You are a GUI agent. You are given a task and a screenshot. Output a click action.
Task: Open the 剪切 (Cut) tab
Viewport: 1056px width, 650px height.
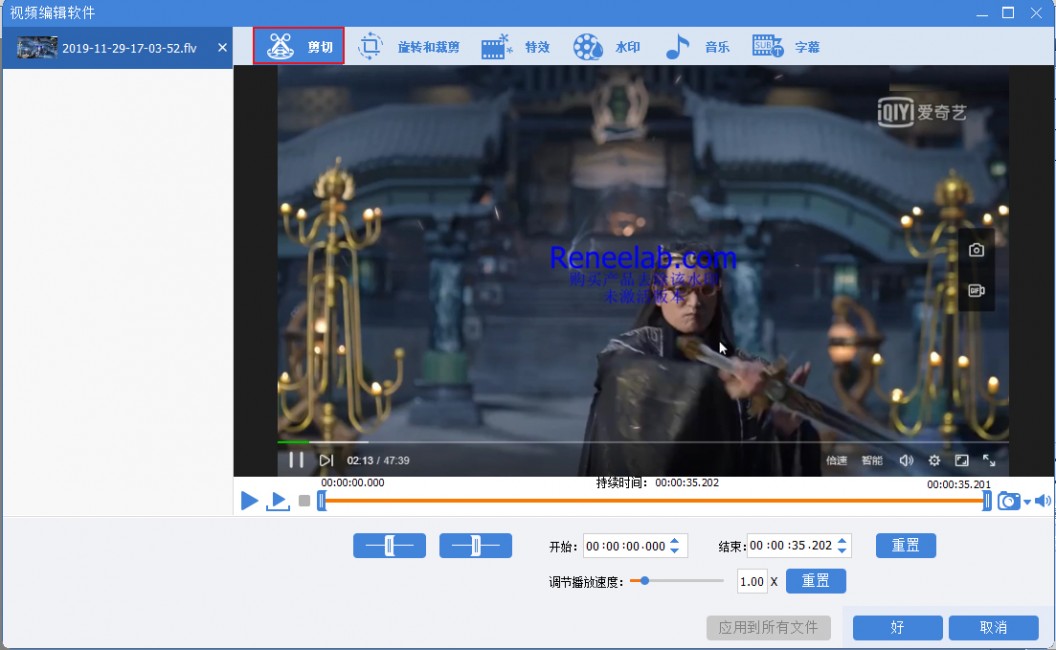[298, 46]
